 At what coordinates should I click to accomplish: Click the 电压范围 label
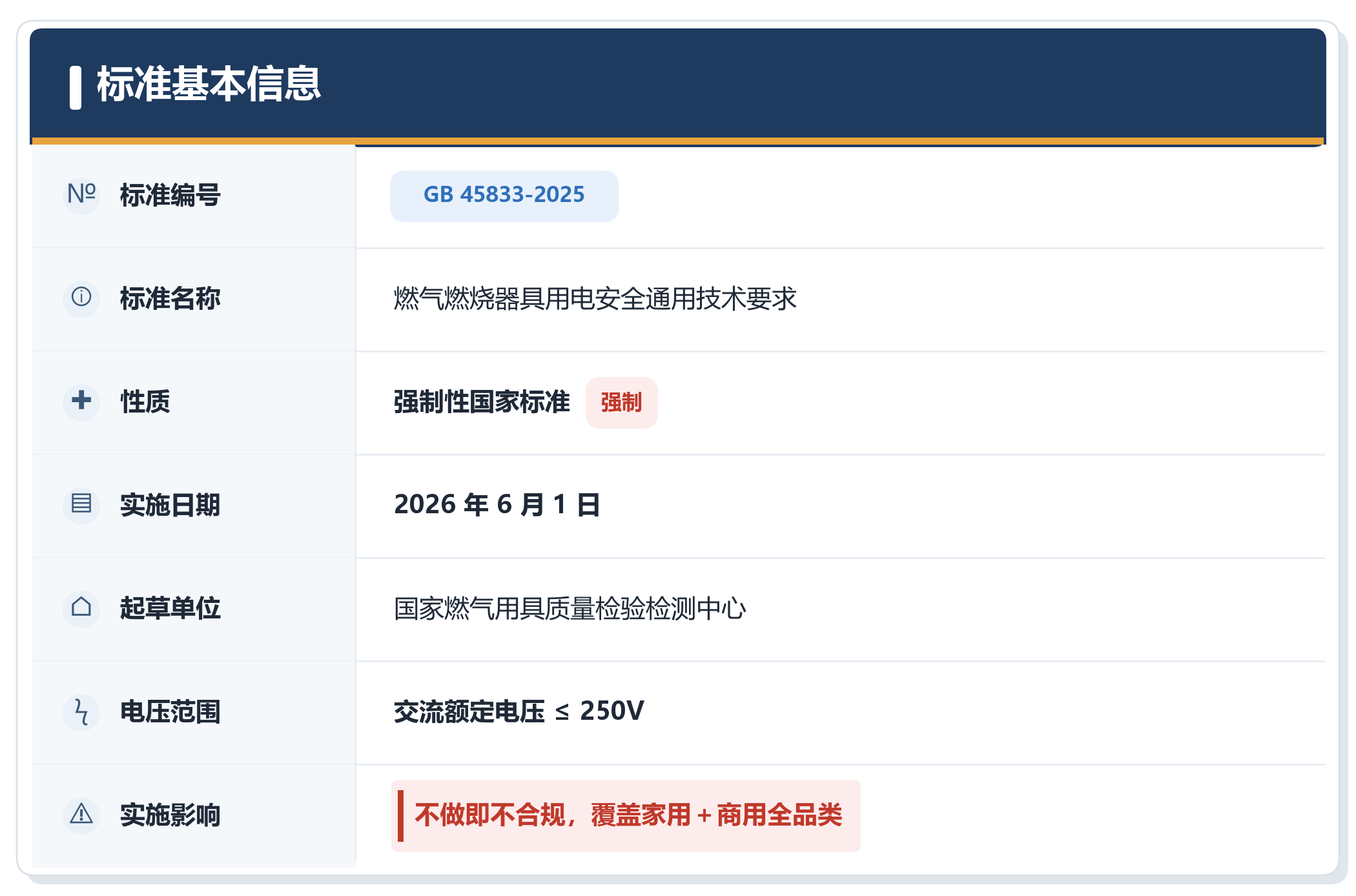pos(170,712)
